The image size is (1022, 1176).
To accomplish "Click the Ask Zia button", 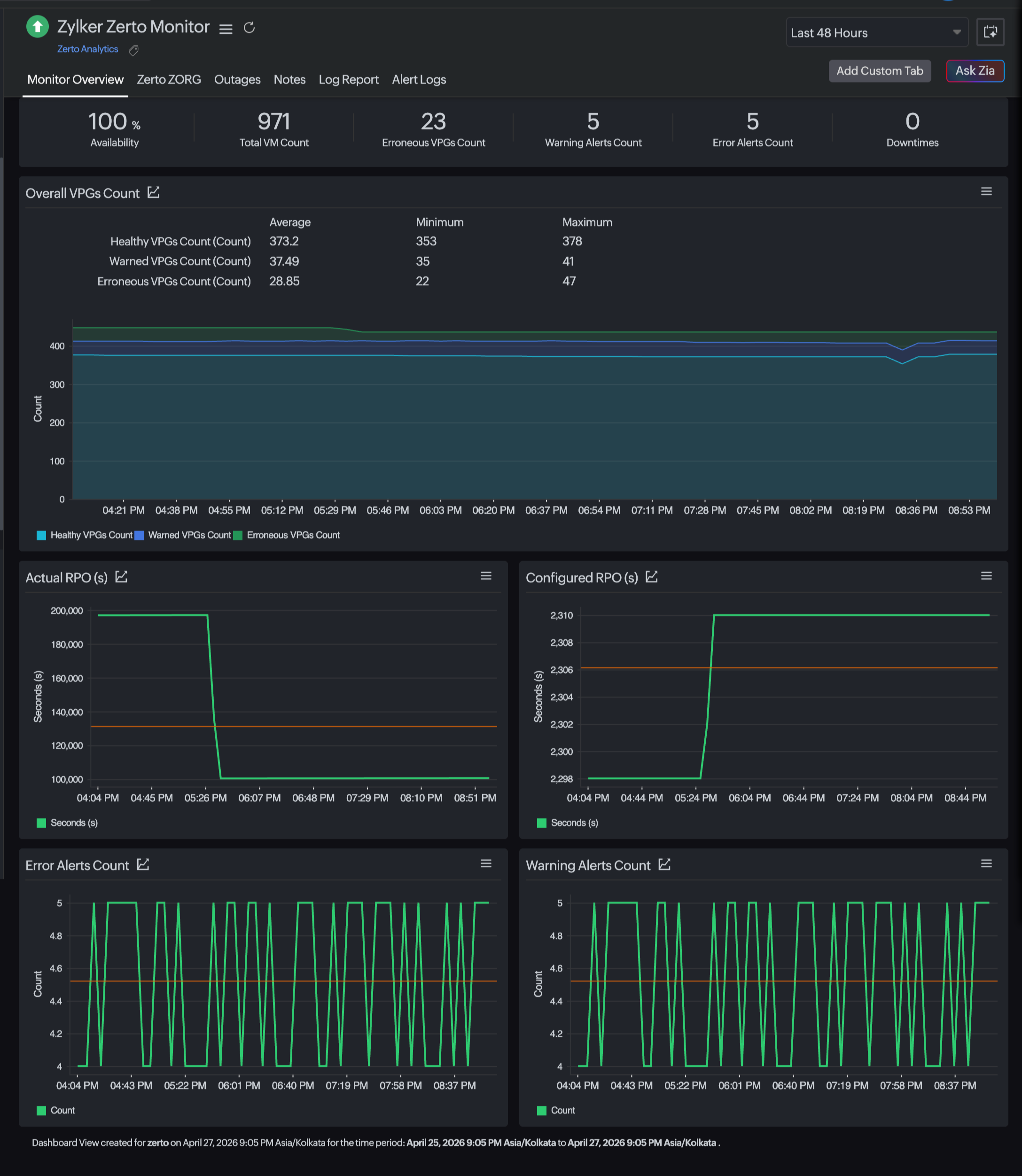I will pyautogui.click(x=975, y=71).
